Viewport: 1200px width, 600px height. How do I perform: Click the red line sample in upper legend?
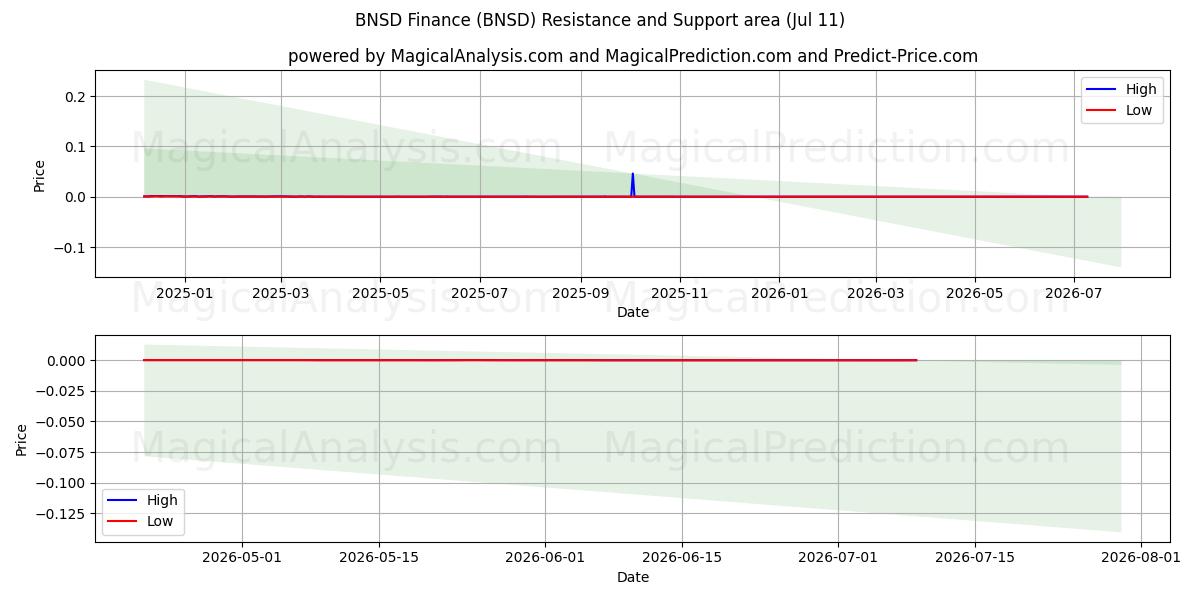1103,111
